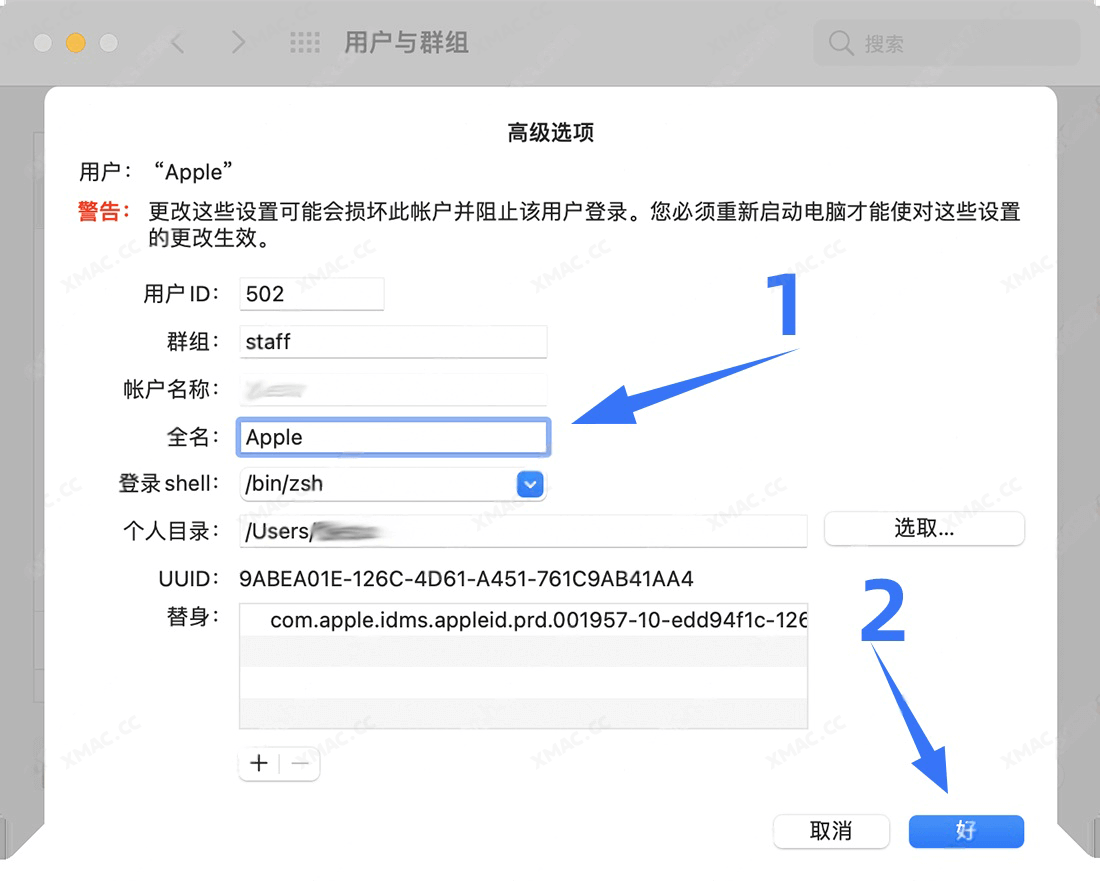
Task: Click the magnifying glass search icon
Action: click(842, 43)
